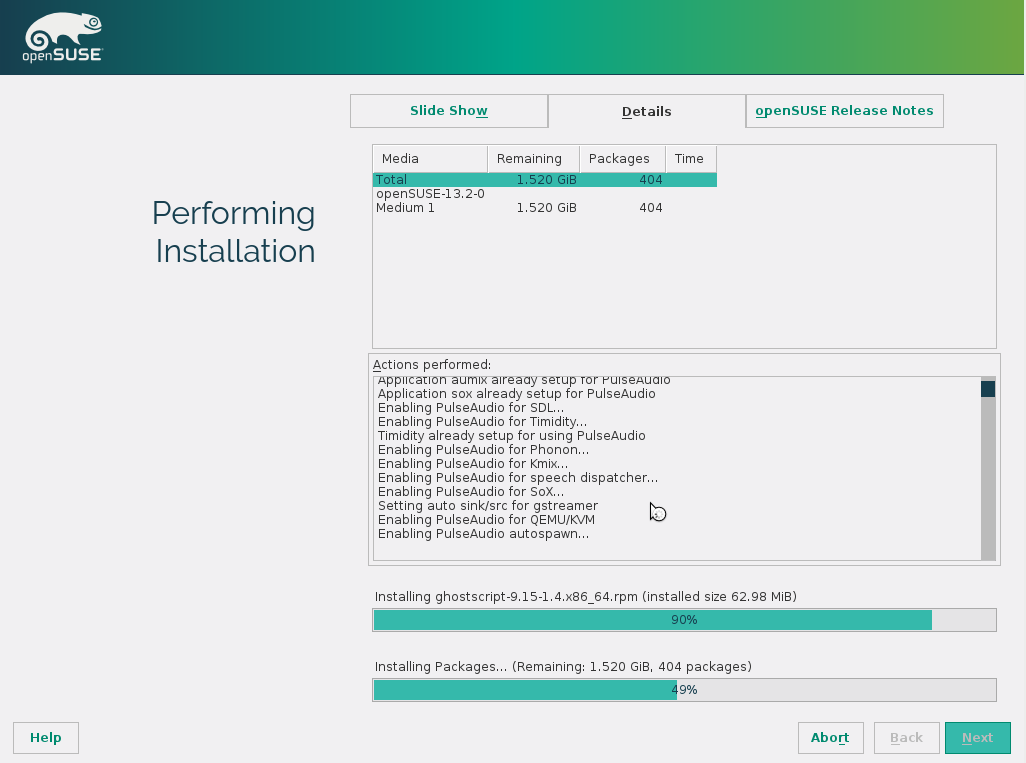Click "Setting auto sink/src for gstreamer" line
This screenshot has width=1026, height=763.
[x=487, y=506]
